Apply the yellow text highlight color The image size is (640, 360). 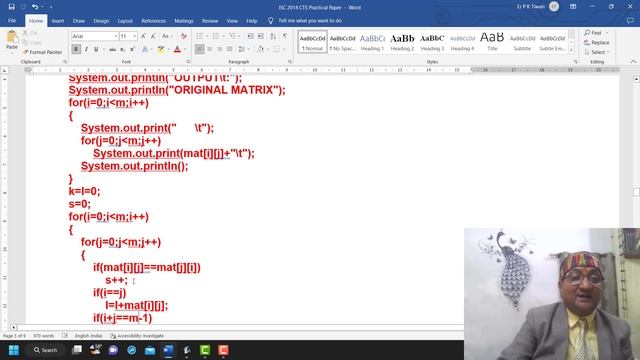click(161, 49)
